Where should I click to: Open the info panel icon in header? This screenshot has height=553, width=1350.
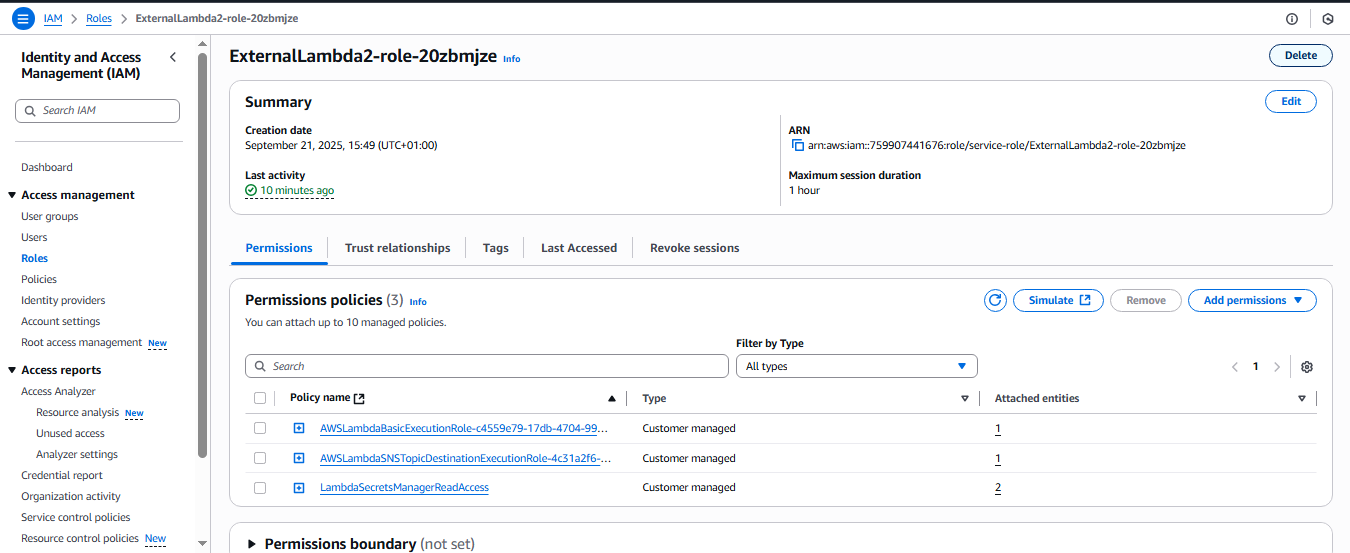click(x=1292, y=19)
